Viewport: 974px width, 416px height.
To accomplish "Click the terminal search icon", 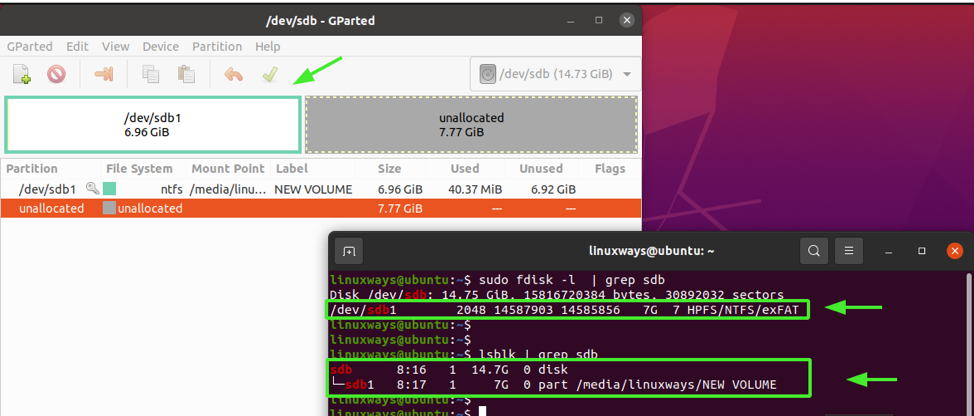I will click(x=814, y=251).
